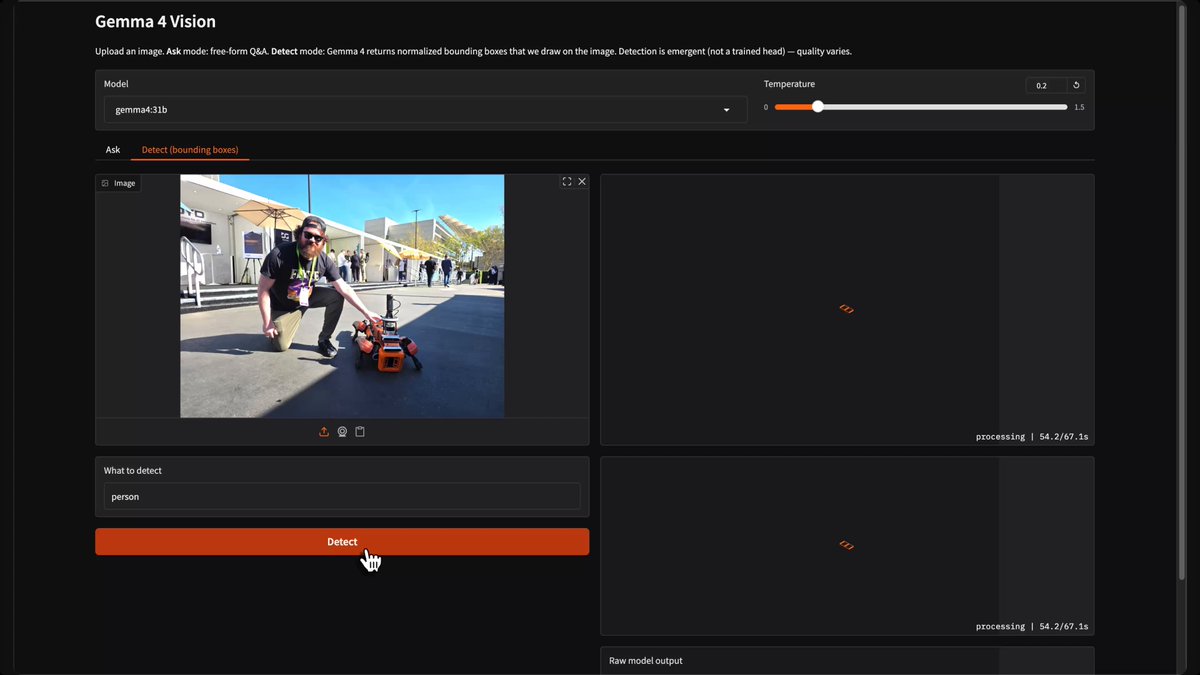Expand the image to fullscreen view
This screenshot has height=675, width=1200.
[x=567, y=182]
